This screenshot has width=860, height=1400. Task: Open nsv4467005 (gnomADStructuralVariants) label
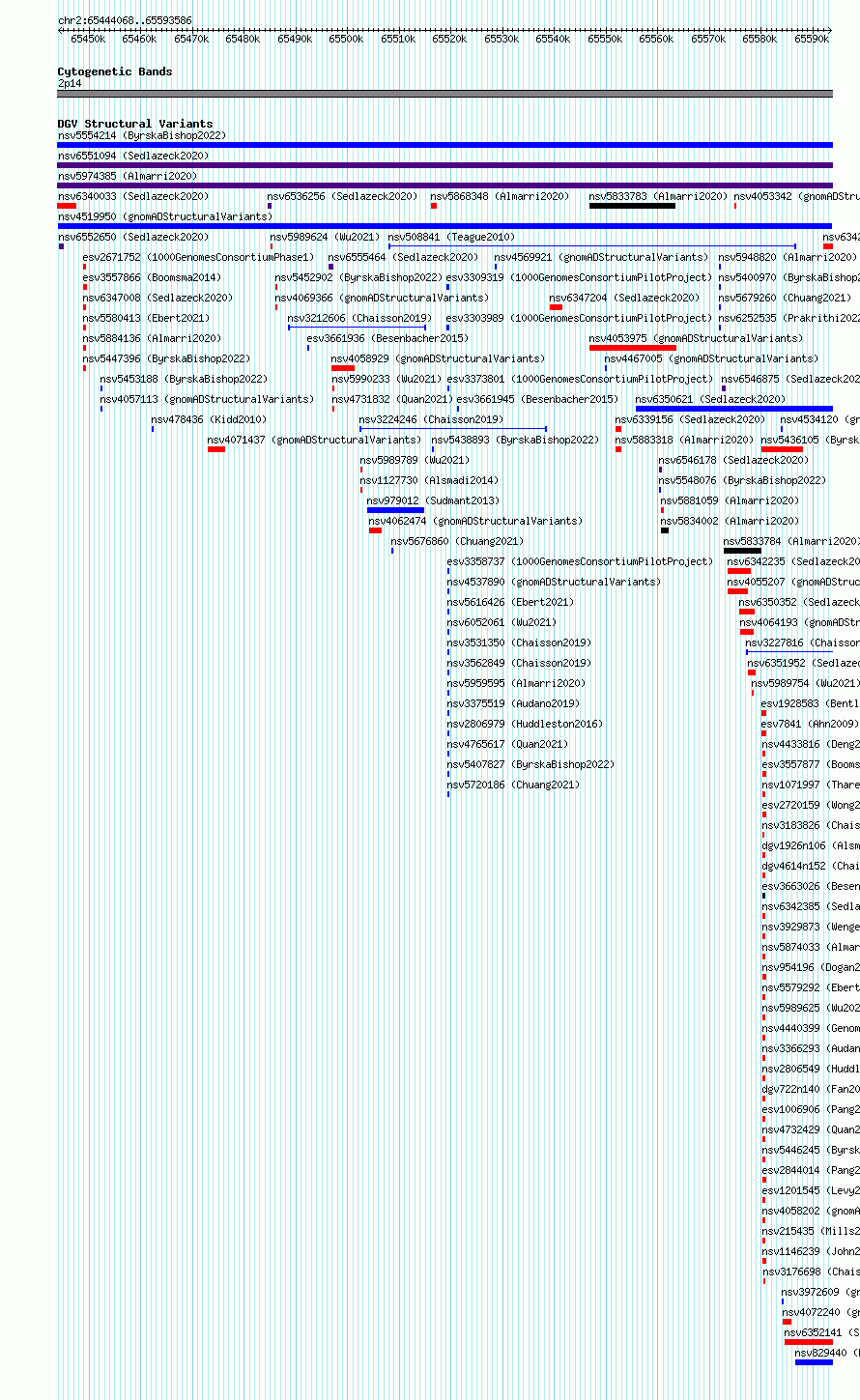click(x=712, y=358)
